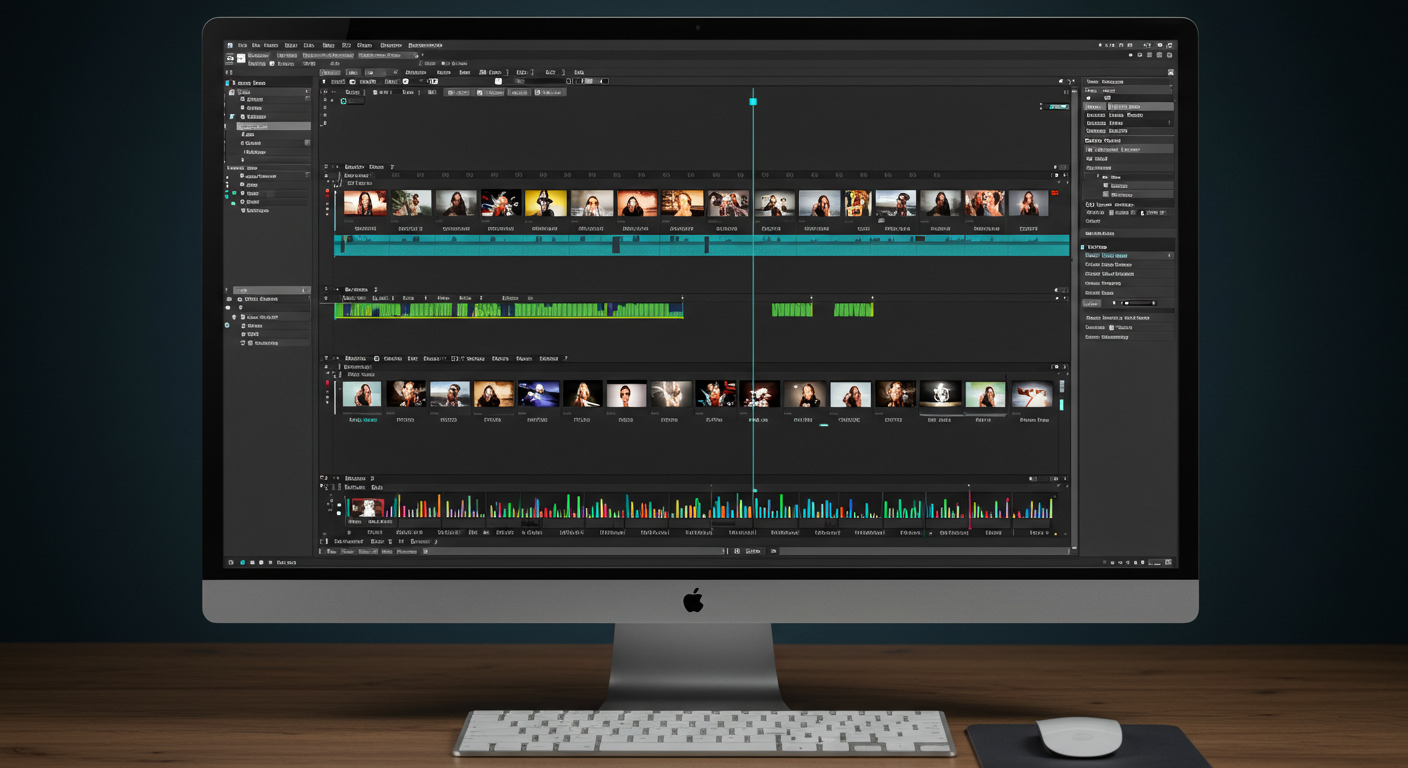Toggle the checkbox in the second button above the preview area
The image size is (1408, 768).
[x=481, y=92]
